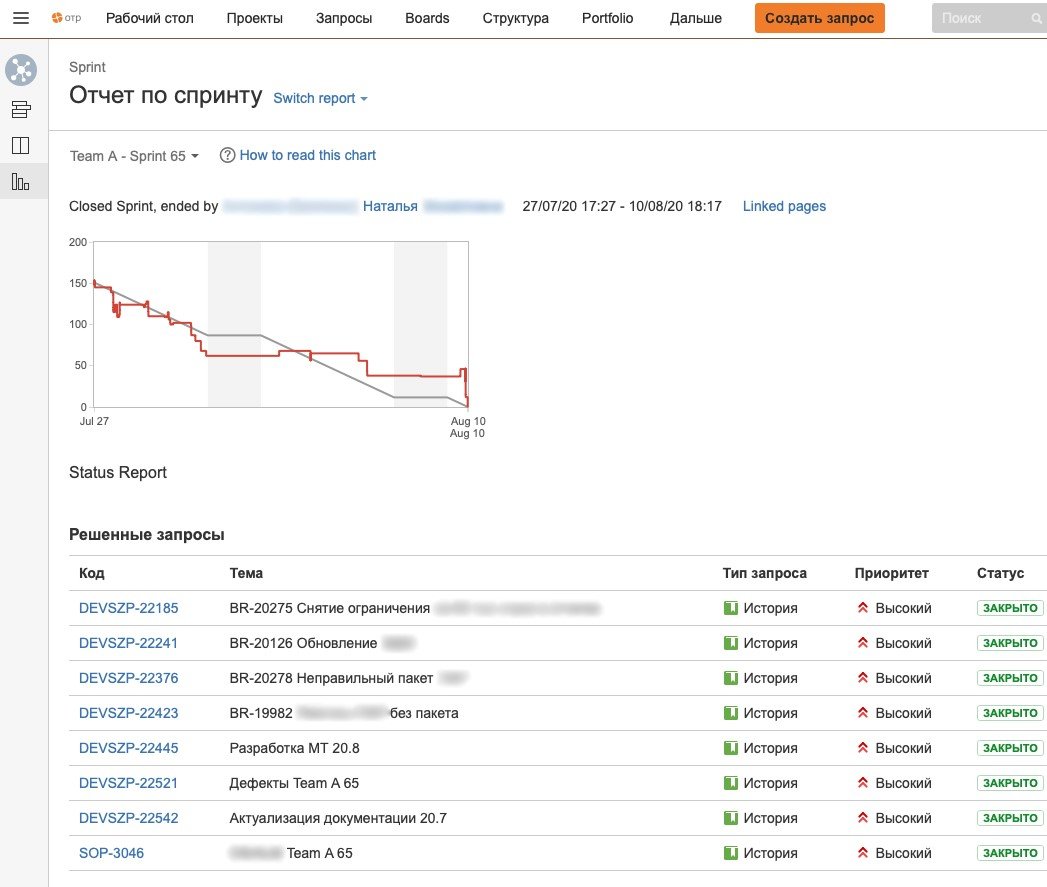Click the Разработка МТ 20.8 summary text
Screen dimensions: 1047x887
(294, 748)
